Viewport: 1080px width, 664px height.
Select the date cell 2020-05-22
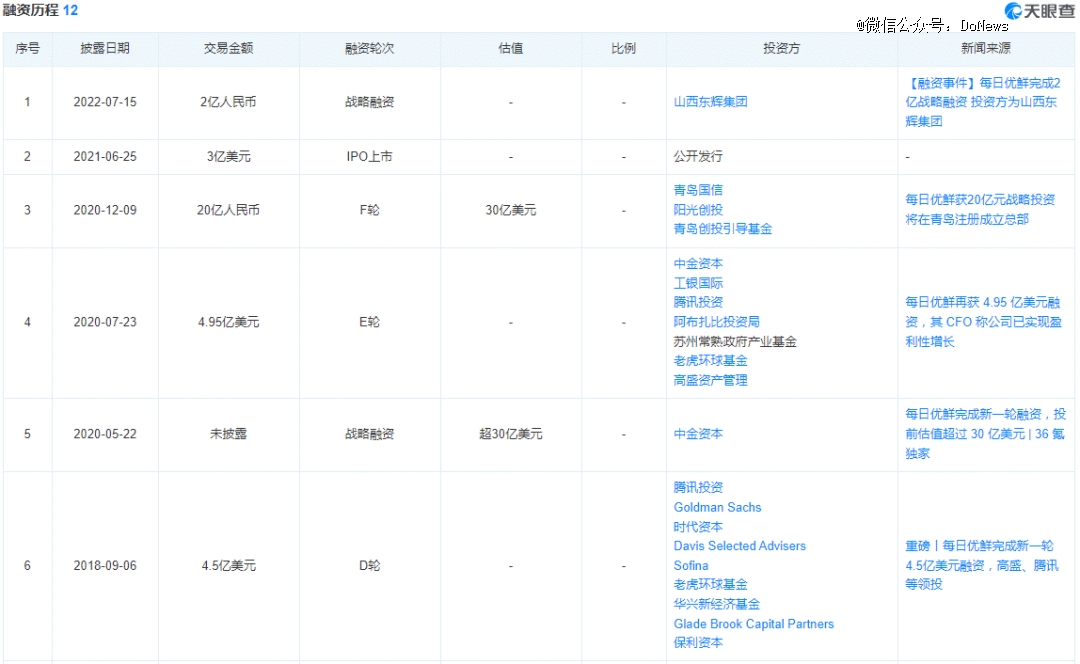click(x=105, y=434)
